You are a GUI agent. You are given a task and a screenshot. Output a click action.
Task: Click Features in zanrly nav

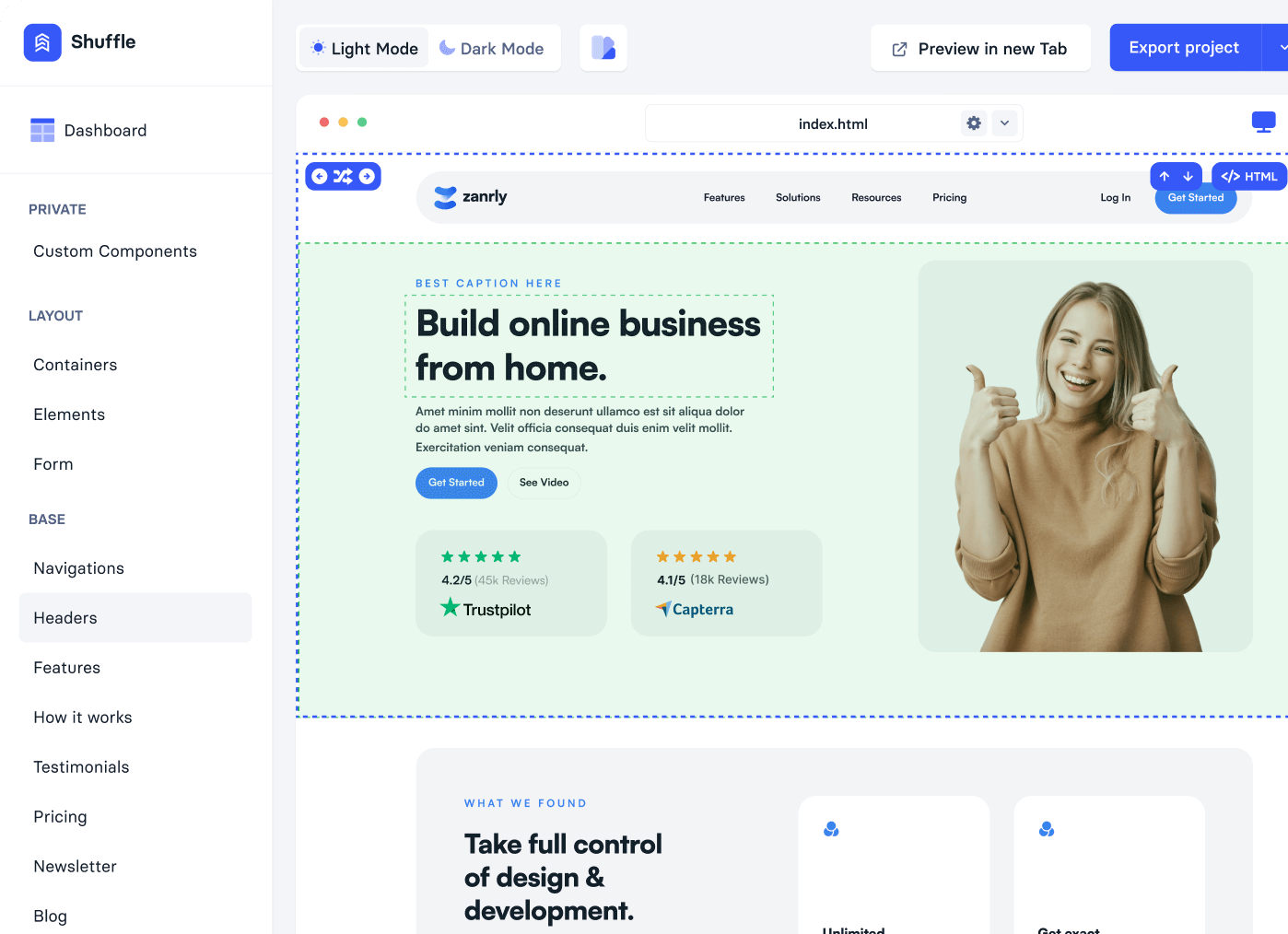[724, 197]
